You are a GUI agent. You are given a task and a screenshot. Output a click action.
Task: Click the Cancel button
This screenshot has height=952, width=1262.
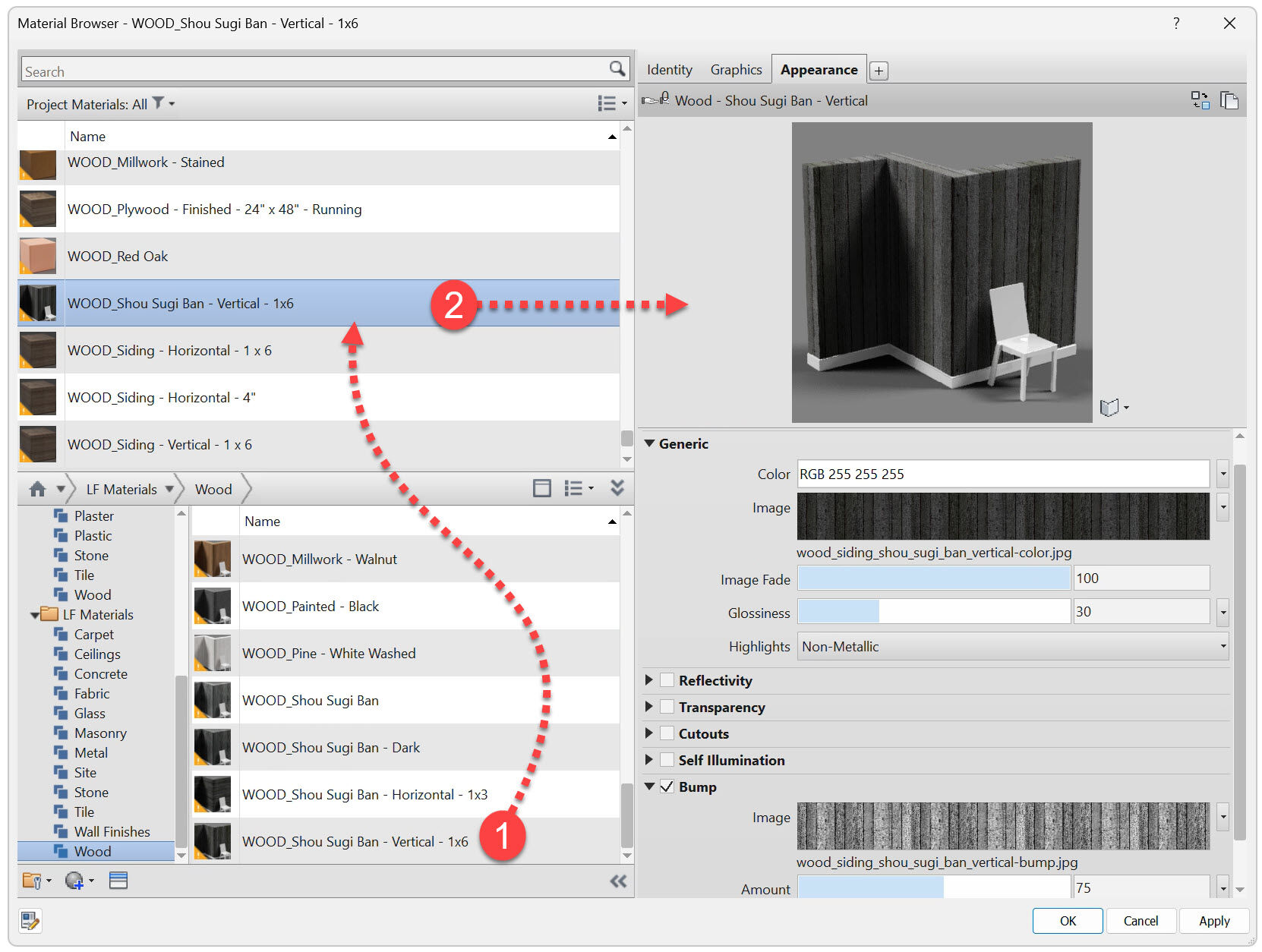click(x=1141, y=921)
